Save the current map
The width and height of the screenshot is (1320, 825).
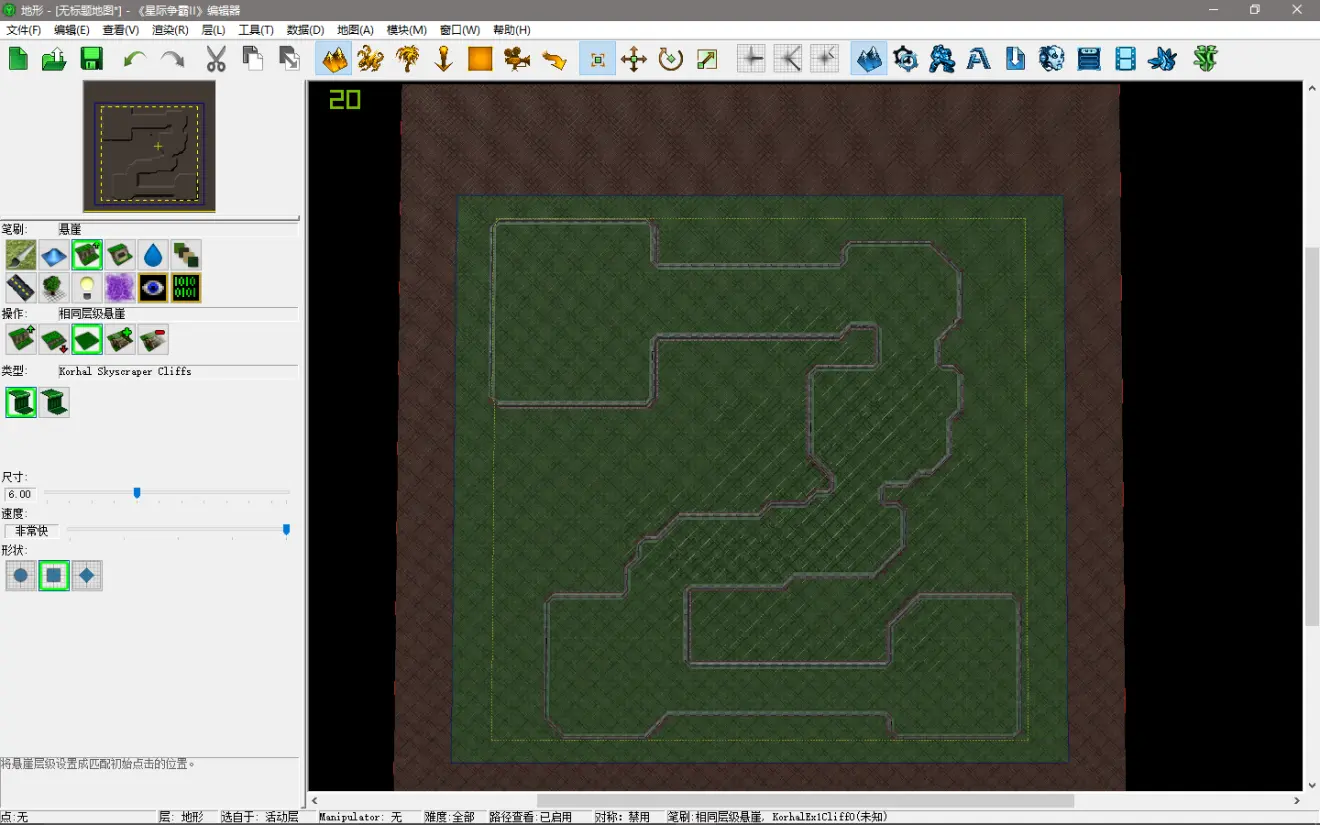91,59
